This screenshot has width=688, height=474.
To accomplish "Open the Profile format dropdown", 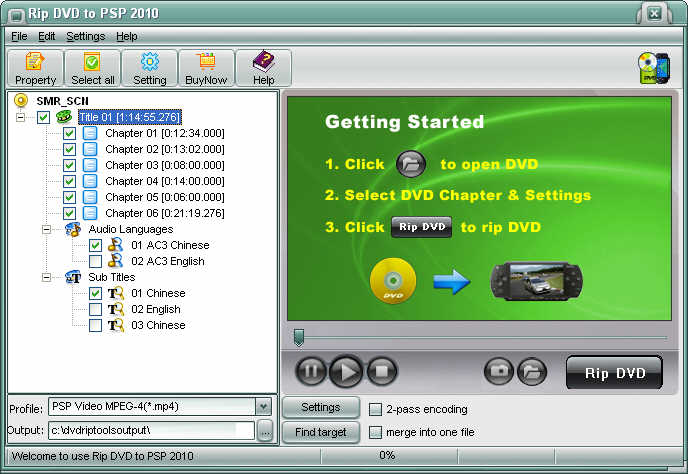I will [263, 407].
